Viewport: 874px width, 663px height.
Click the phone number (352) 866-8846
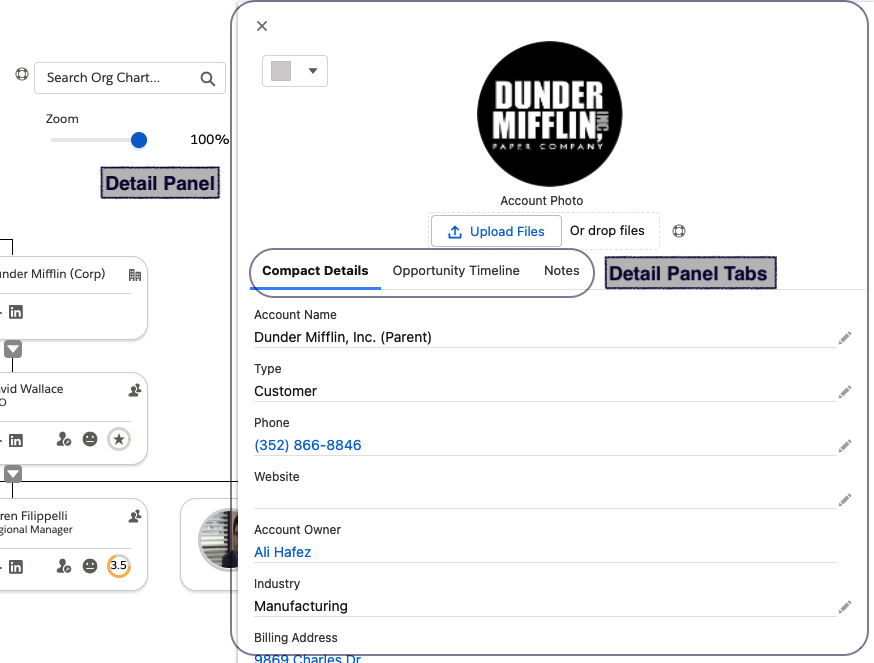coord(308,445)
